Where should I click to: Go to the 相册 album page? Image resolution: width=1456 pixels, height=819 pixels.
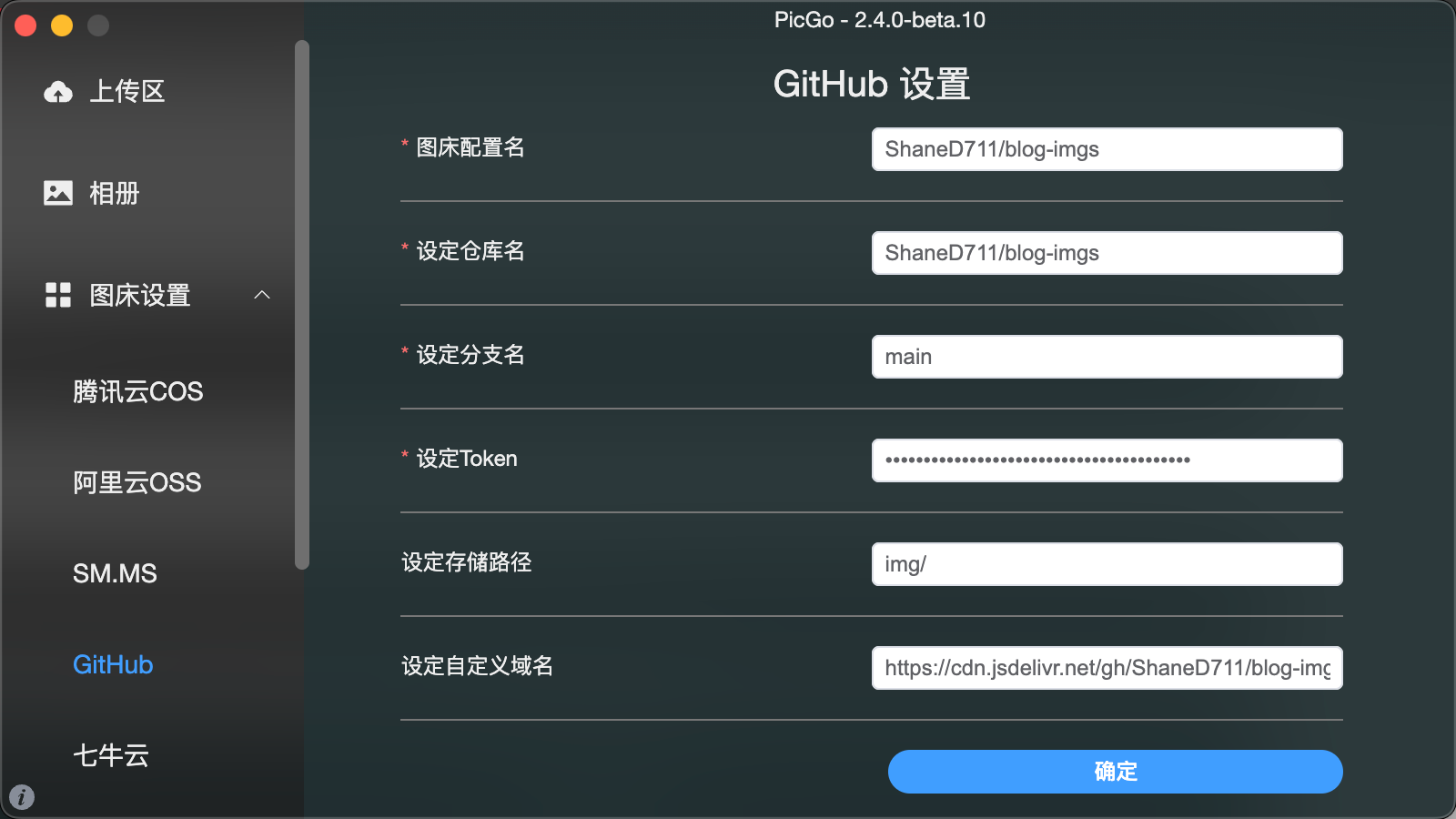click(115, 193)
